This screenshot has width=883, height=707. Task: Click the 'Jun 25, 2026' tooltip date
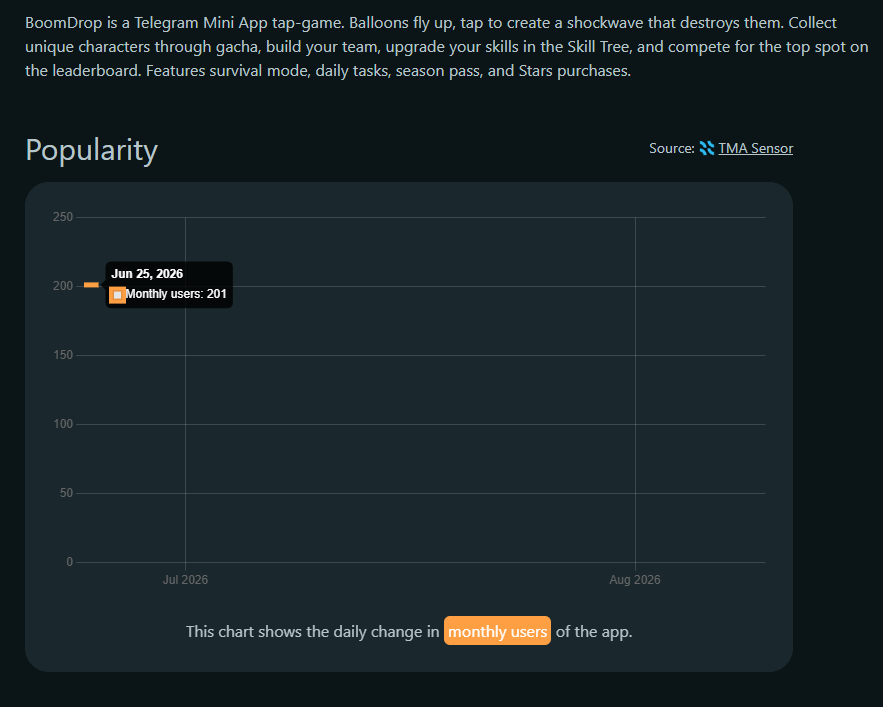147,274
